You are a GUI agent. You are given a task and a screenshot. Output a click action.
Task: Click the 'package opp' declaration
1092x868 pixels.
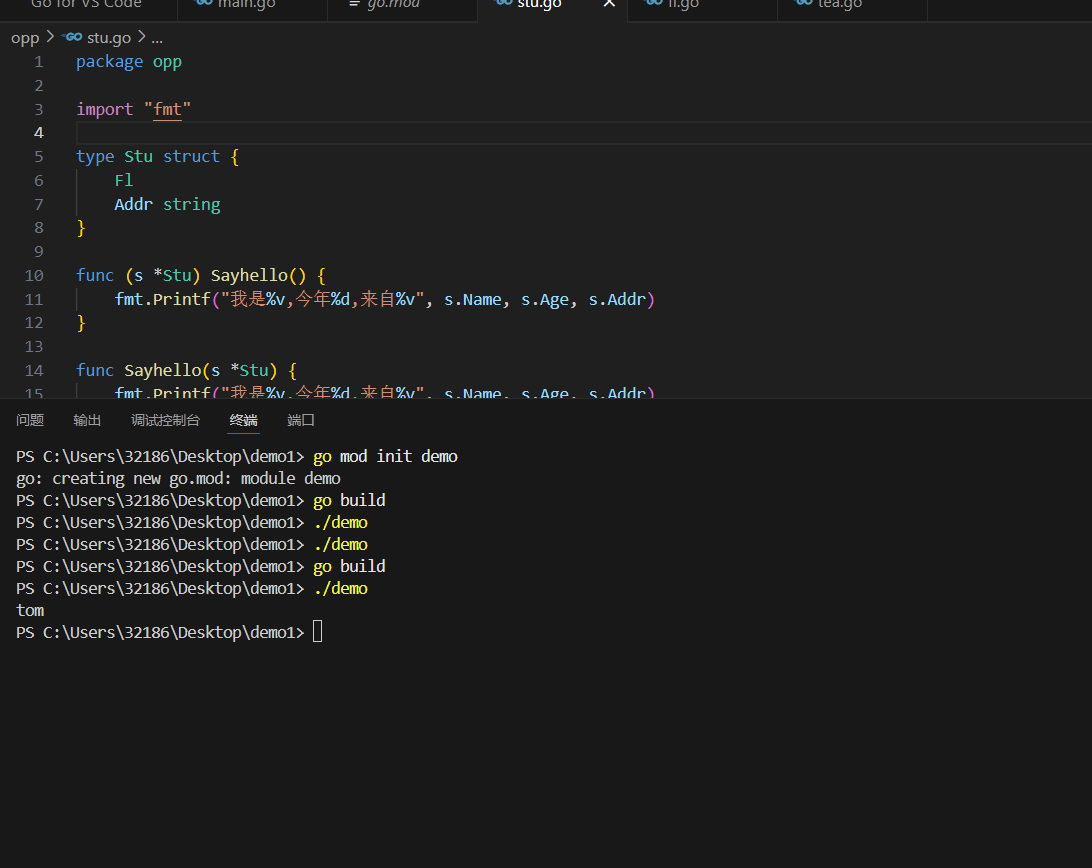[x=129, y=62]
